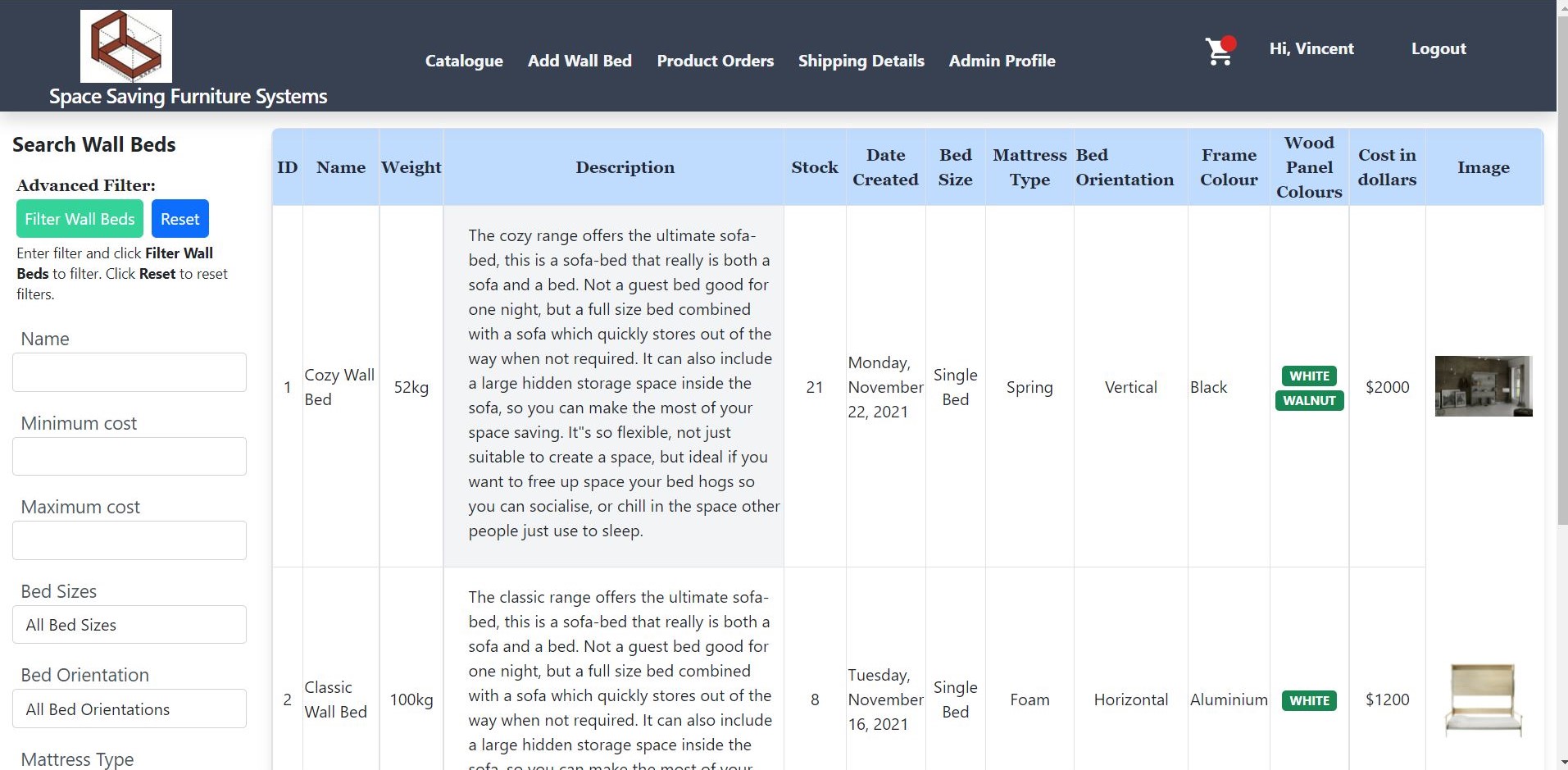Screen dimensions: 1568x770
Task: Click the WHITE colour badge for Cozy Wall Bed
Action: 1309,376
